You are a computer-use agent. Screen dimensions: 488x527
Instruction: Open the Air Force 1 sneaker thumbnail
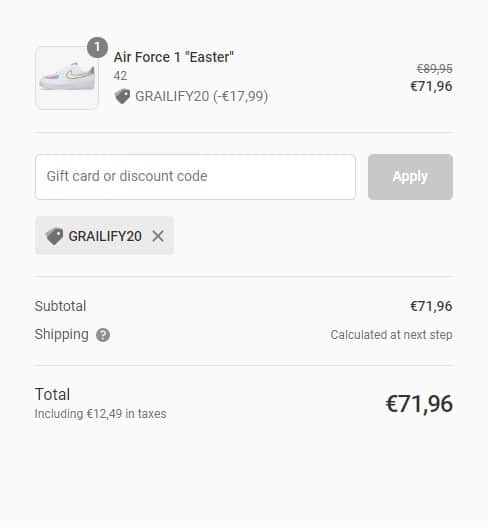(67, 78)
